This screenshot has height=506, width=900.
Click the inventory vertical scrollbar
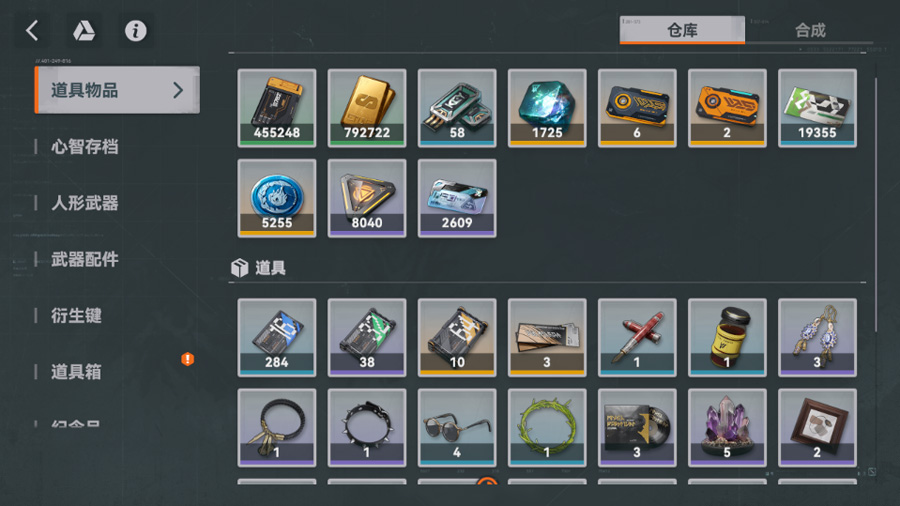click(876, 205)
